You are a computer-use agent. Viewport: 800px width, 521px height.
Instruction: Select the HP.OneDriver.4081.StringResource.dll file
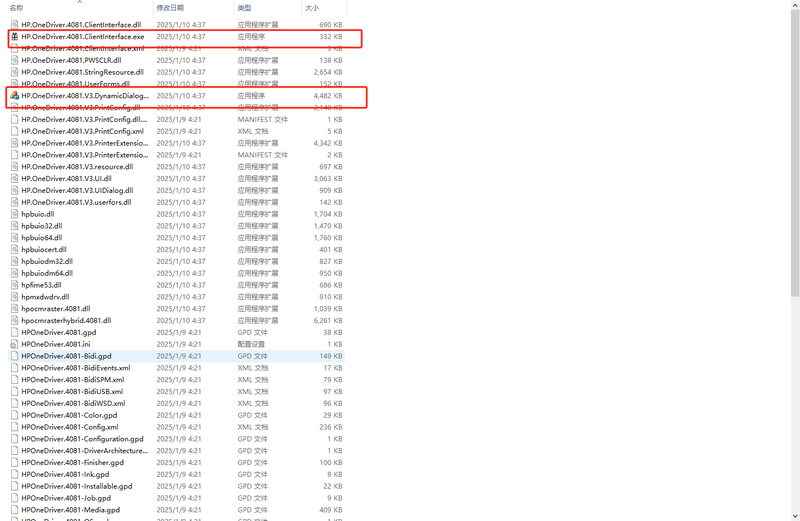pyautogui.click(x=82, y=72)
